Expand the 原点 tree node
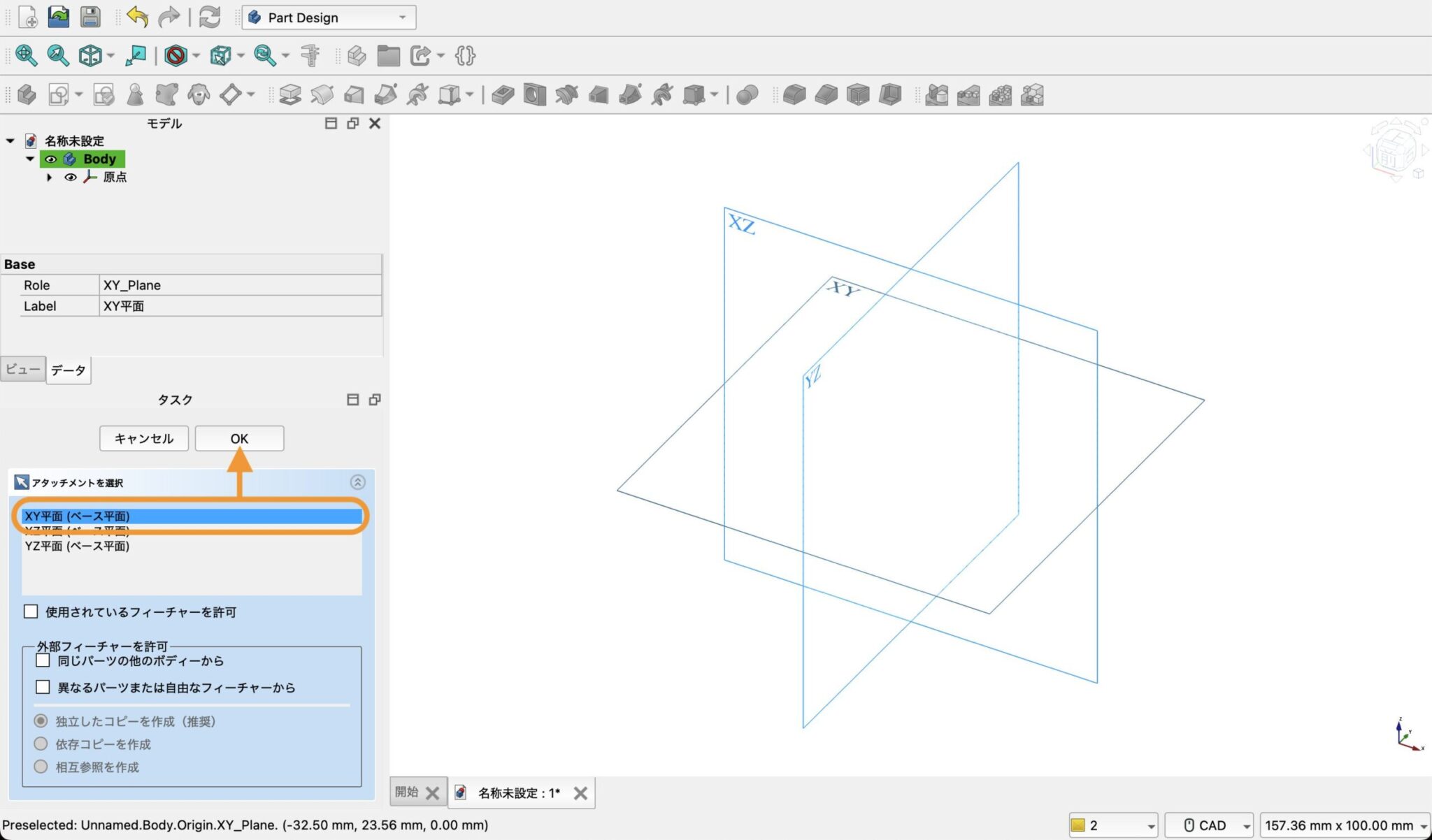Image resolution: width=1432 pixels, height=840 pixels. pyautogui.click(x=50, y=178)
